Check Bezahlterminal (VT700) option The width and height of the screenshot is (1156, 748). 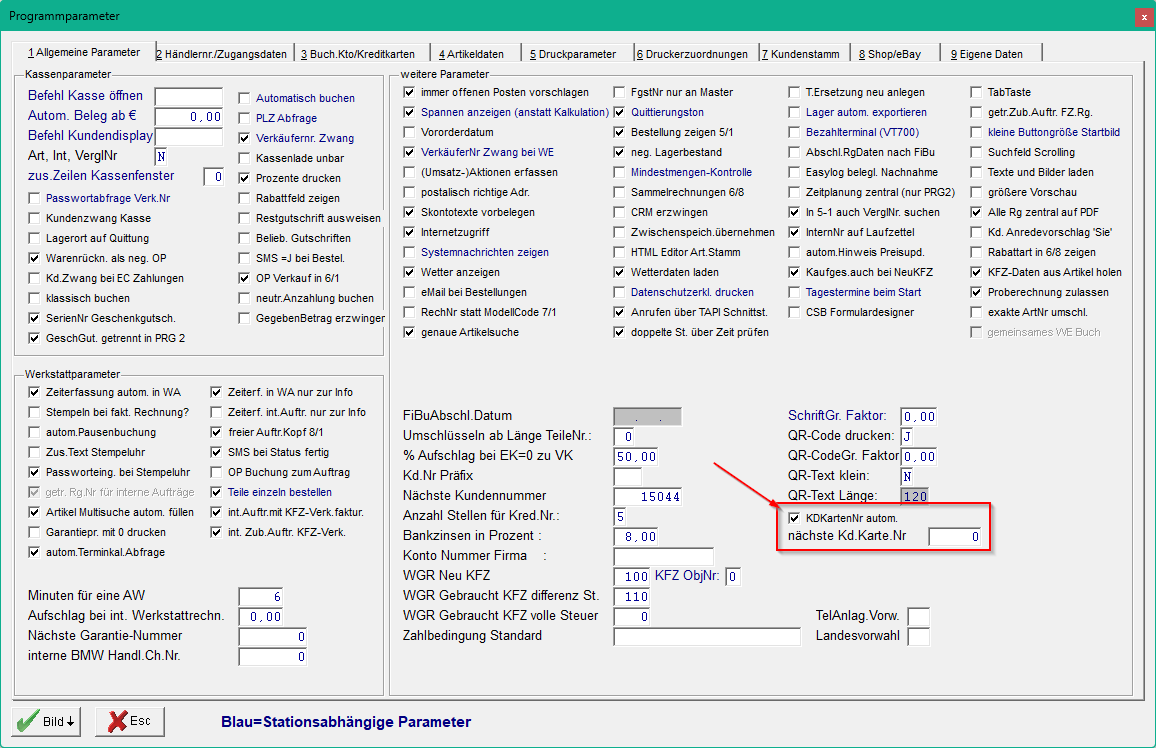tap(794, 132)
